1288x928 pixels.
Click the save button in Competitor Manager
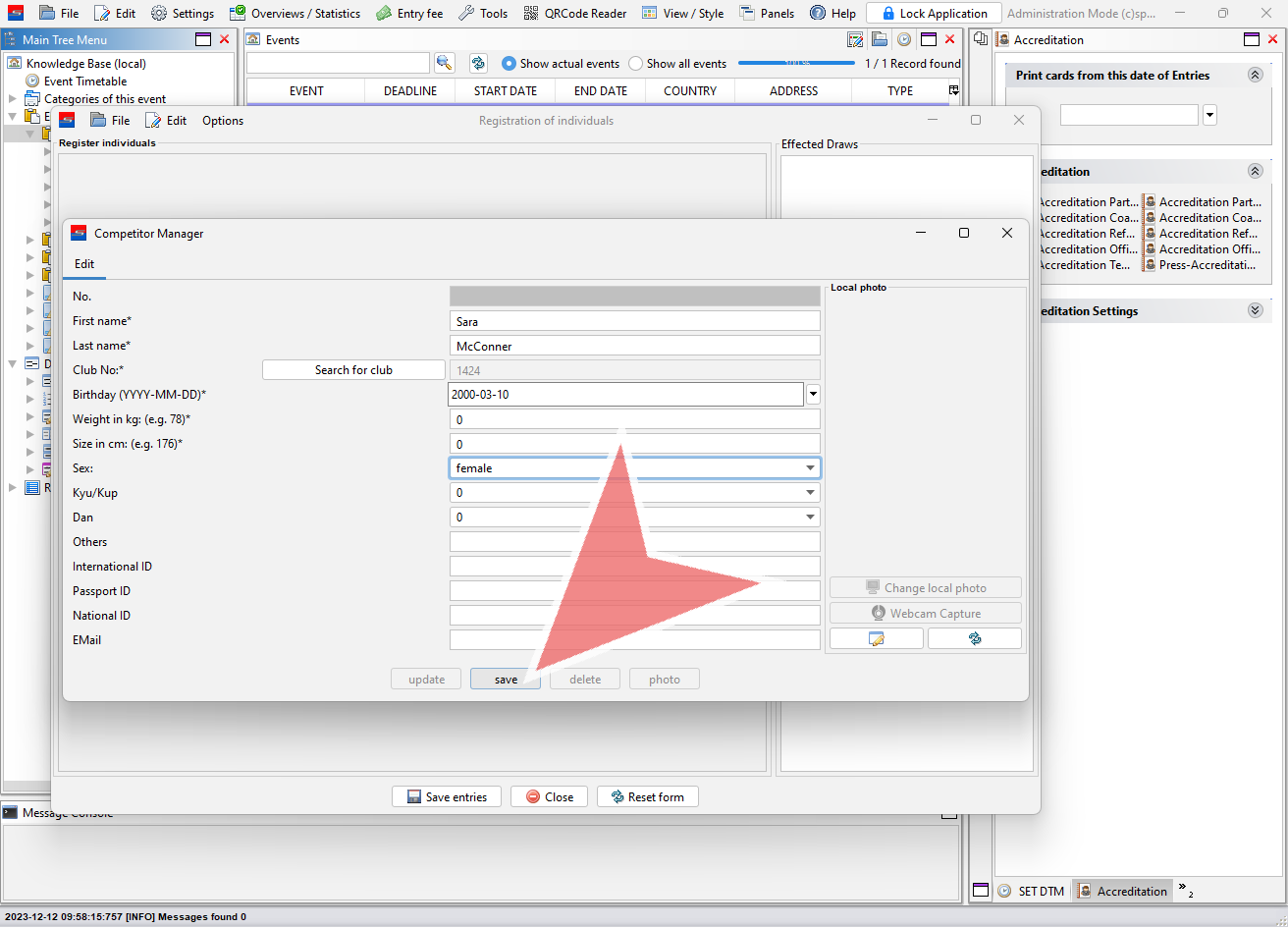pyautogui.click(x=506, y=680)
